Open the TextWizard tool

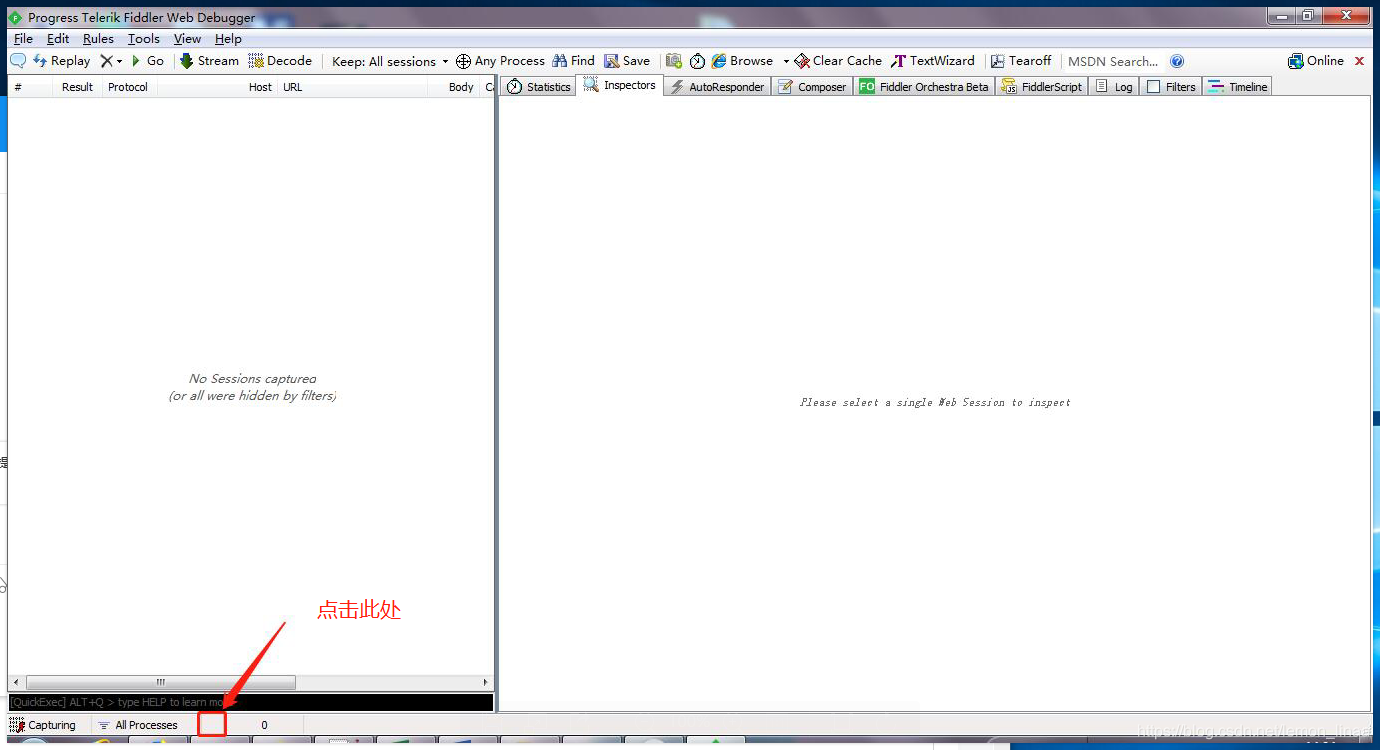click(x=932, y=61)
